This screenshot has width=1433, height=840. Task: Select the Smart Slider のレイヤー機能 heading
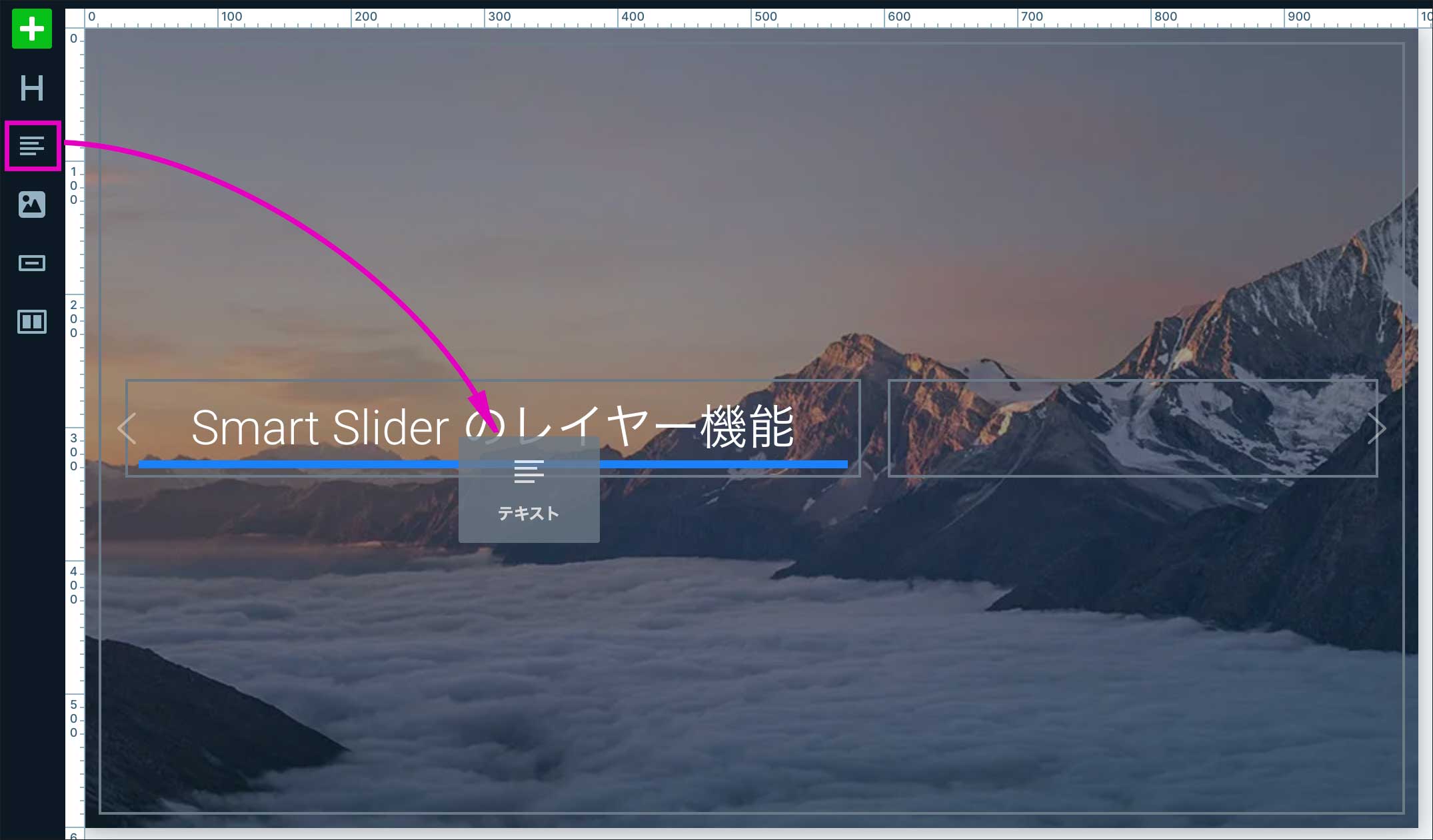pos(493,427)
